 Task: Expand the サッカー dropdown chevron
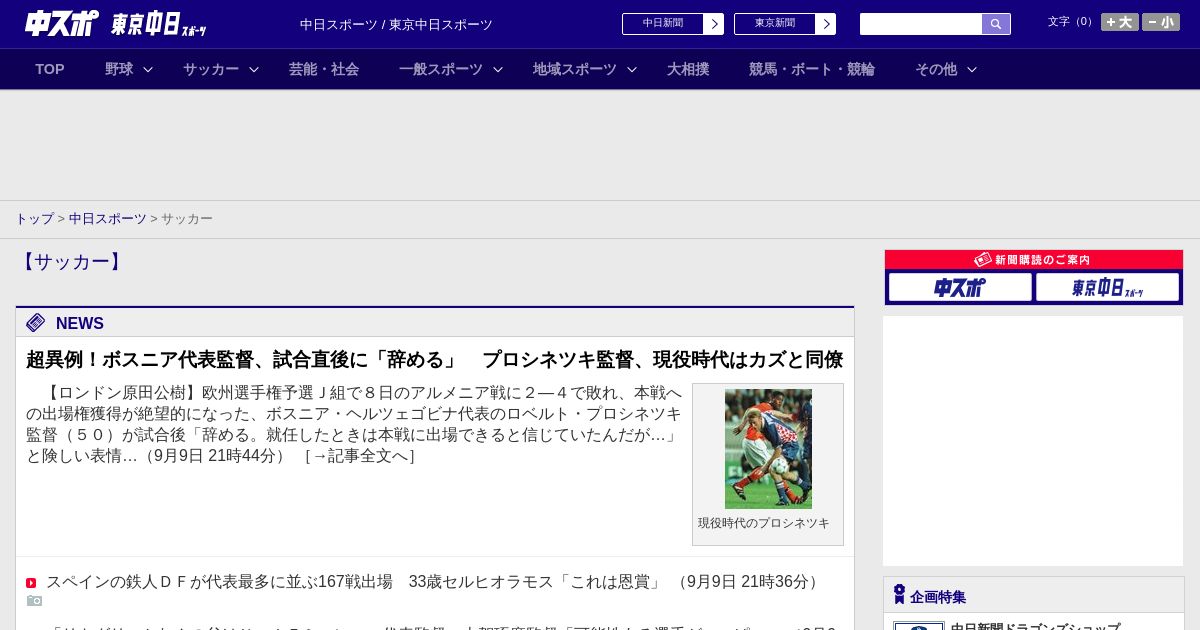point(254,69)
